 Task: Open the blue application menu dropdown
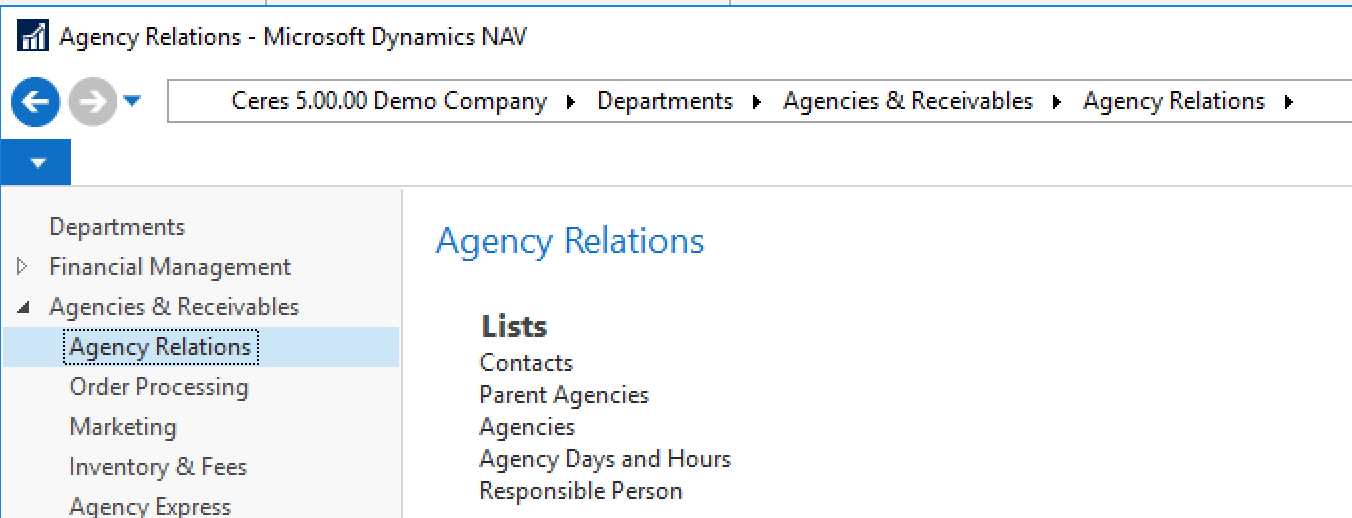point(37,162)
